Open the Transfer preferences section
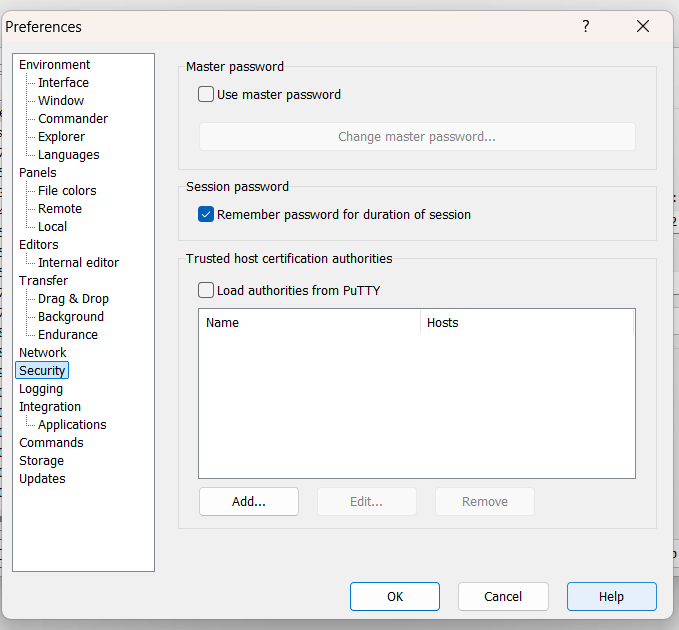Viewport: 679px width, 630px height. point(43,281)
